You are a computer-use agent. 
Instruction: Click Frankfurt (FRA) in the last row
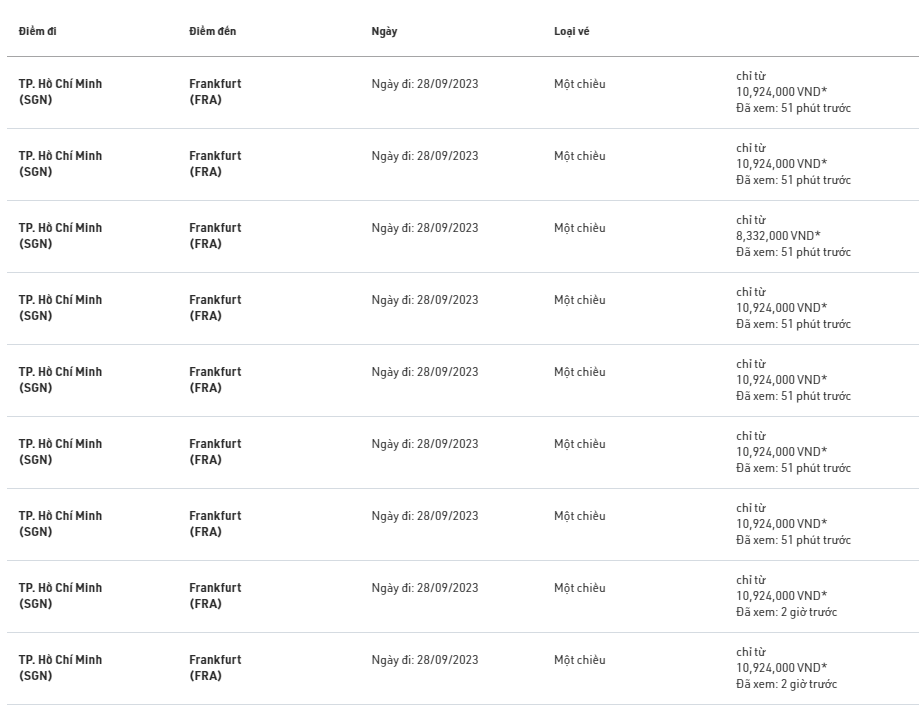click(215, 668)
